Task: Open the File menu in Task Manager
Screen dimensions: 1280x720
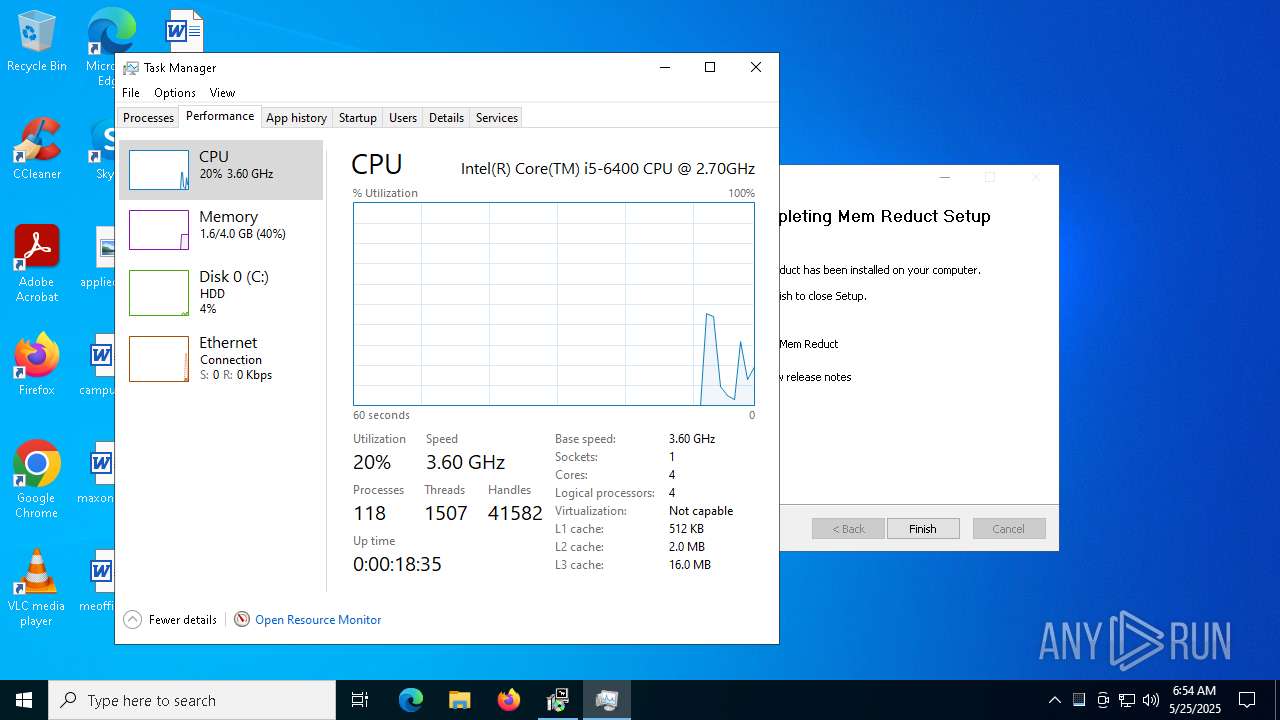Action: (131, 93)
